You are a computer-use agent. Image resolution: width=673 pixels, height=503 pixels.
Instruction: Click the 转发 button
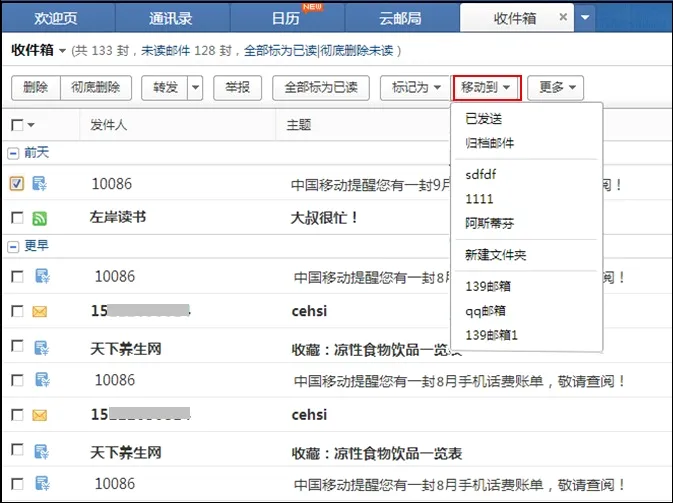(x=165, y=88)
